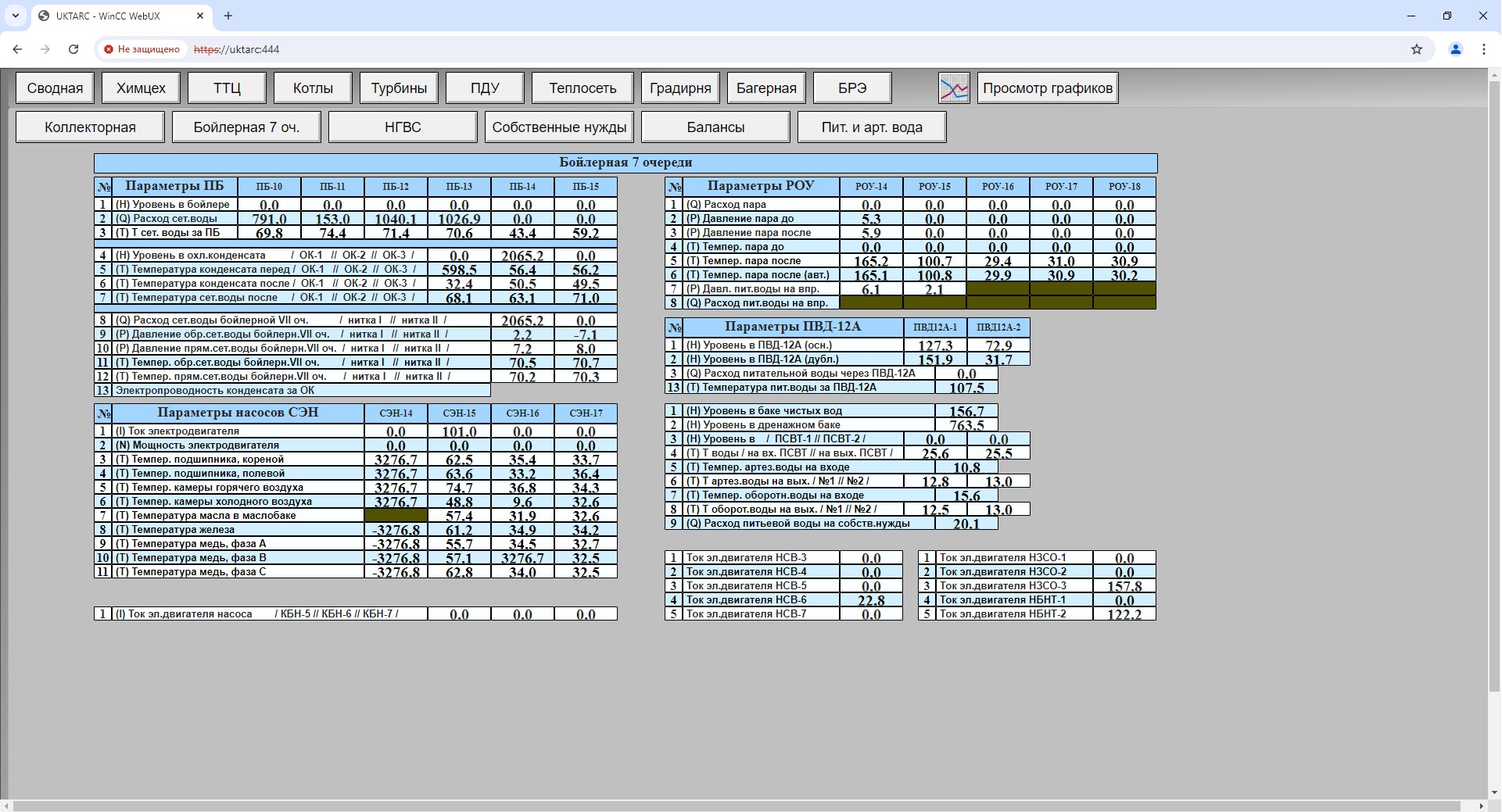
Task: Click the drinking water flow value 20.1
Action: 966,524
